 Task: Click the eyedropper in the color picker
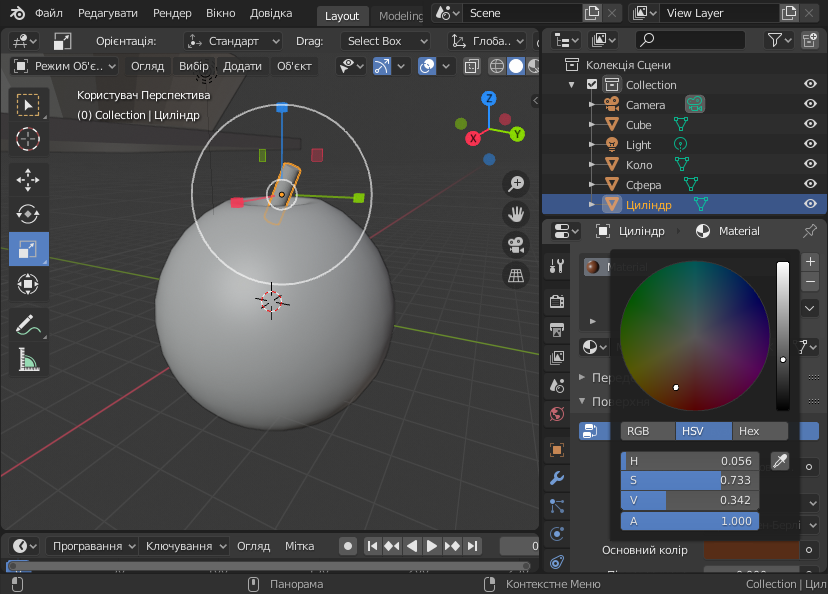click(780, 461)
